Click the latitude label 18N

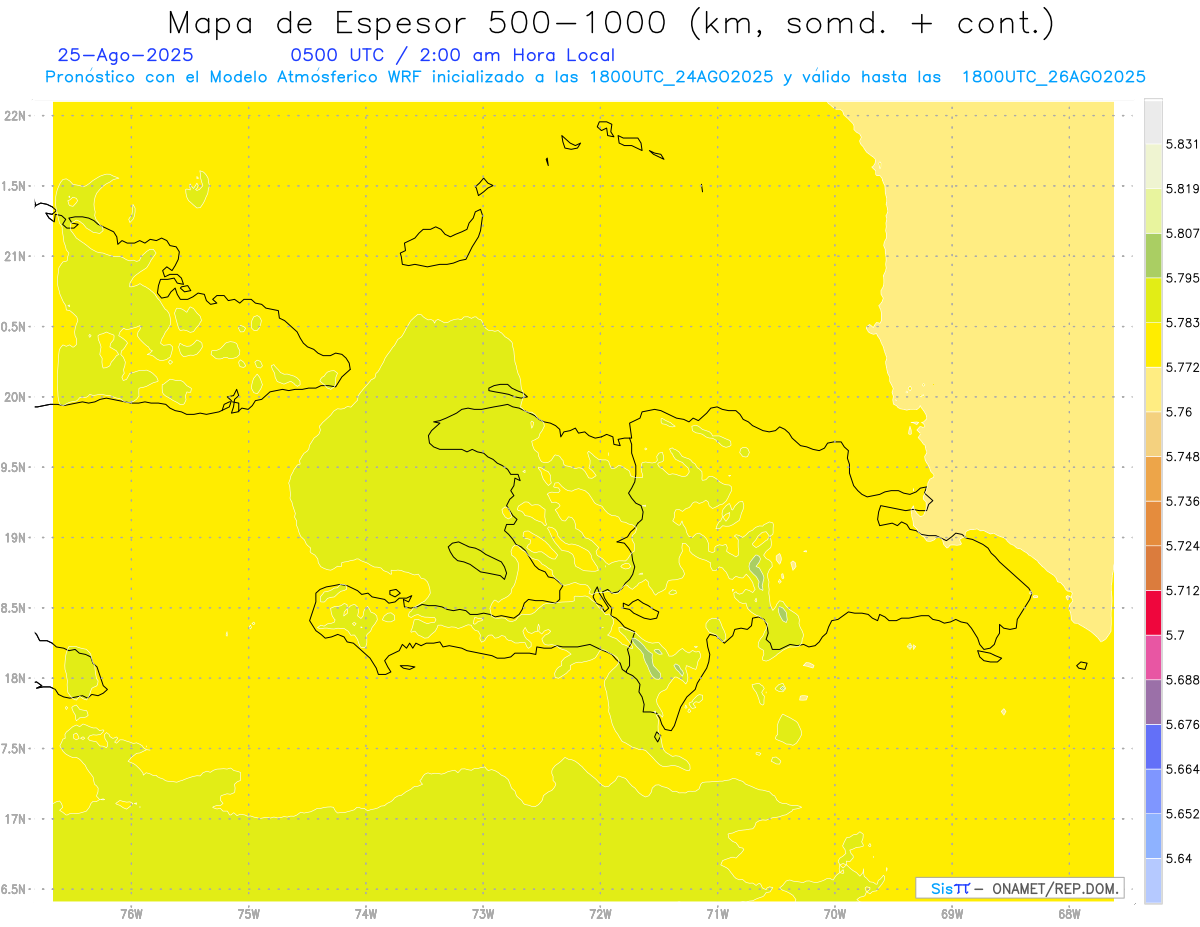pos(14,678)
